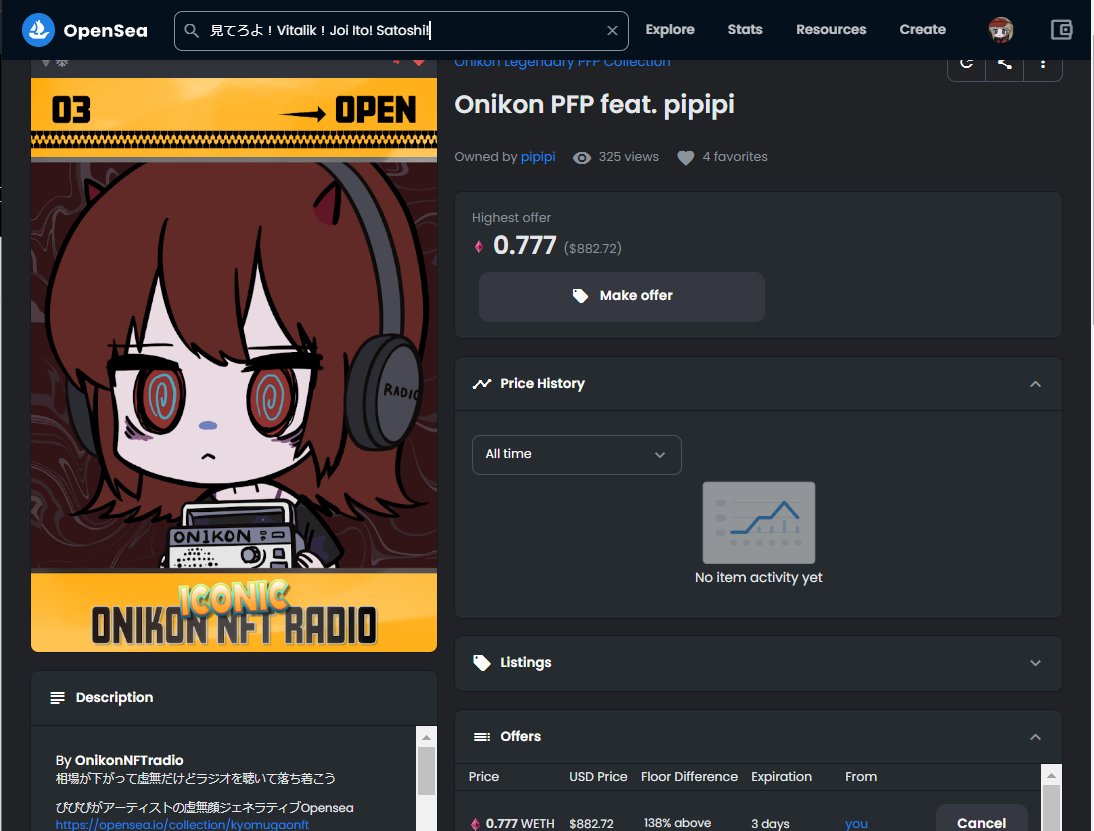Click the Offers list icon
The image size is (1094, 831).
click(x=482, y=737)
